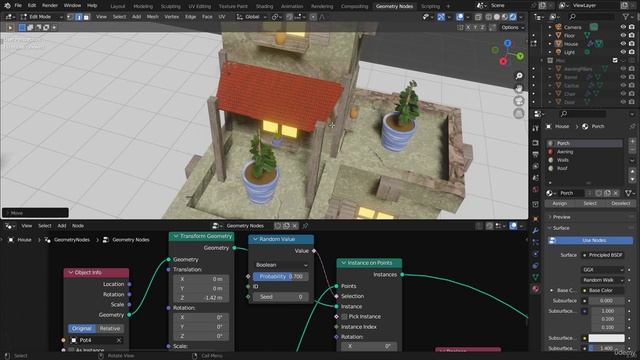Hide Camera in outliner viewport
The width and height of the screenshot is (640, 360).
(x=623, y=27)
